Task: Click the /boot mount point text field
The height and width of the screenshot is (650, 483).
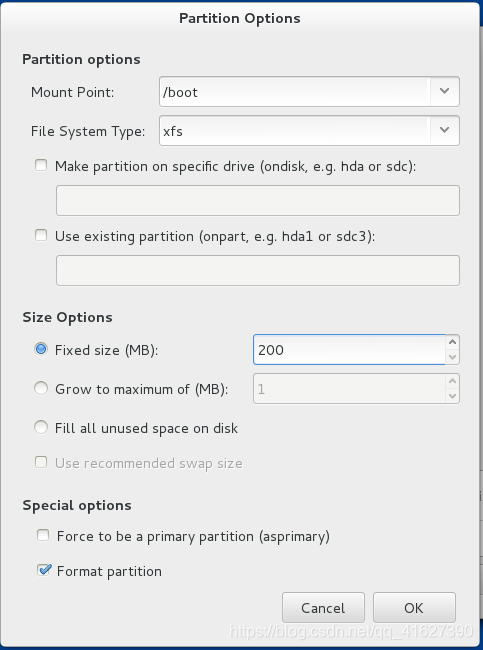Action: coord(295,92)
